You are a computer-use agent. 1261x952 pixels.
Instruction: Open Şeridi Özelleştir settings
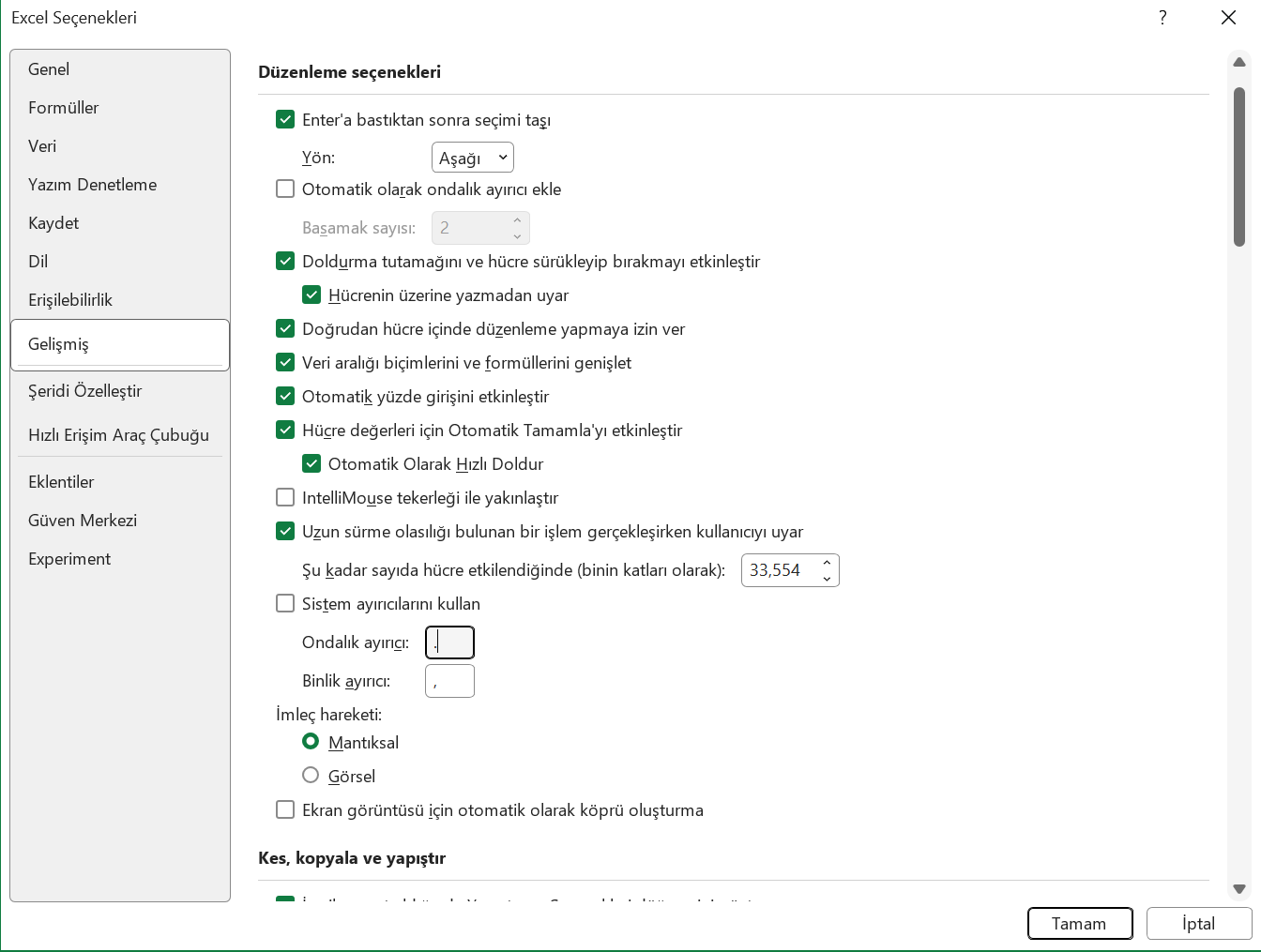click(x=120, y=391)
